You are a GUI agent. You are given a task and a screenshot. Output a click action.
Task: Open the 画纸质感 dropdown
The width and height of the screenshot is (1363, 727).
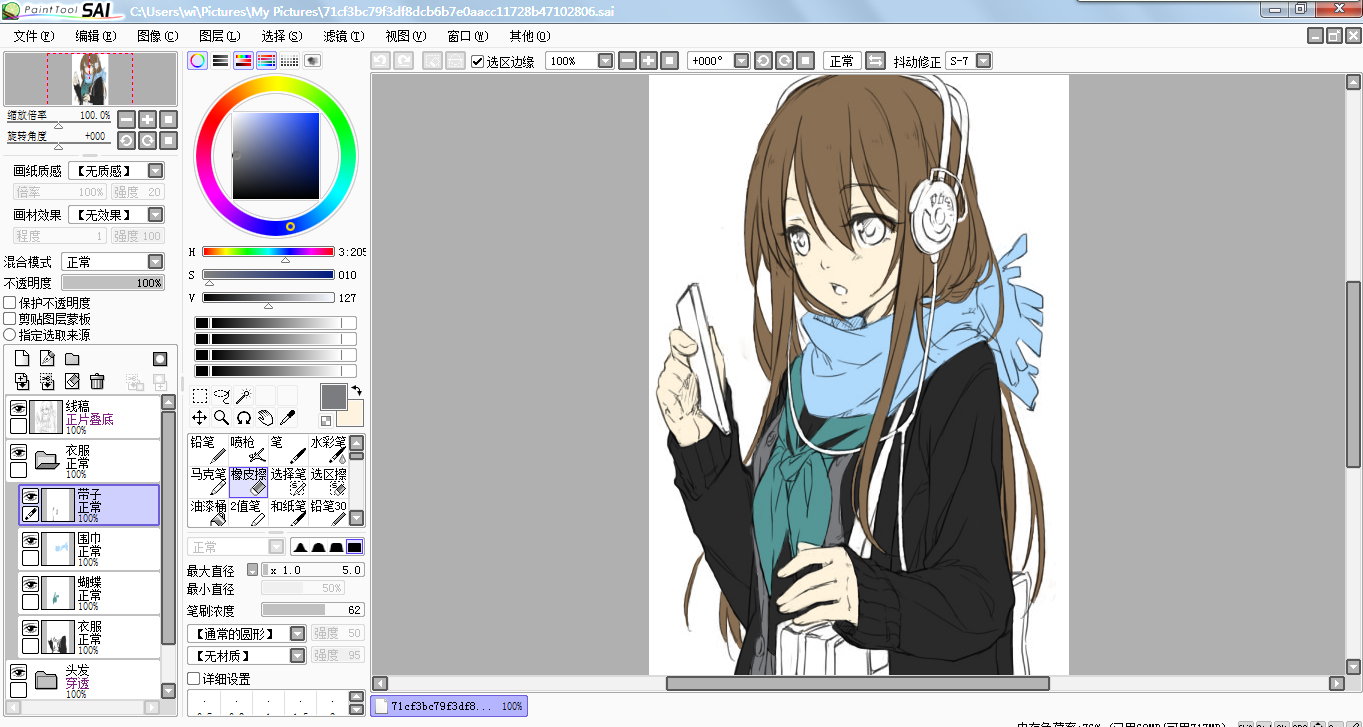(116, 171)
